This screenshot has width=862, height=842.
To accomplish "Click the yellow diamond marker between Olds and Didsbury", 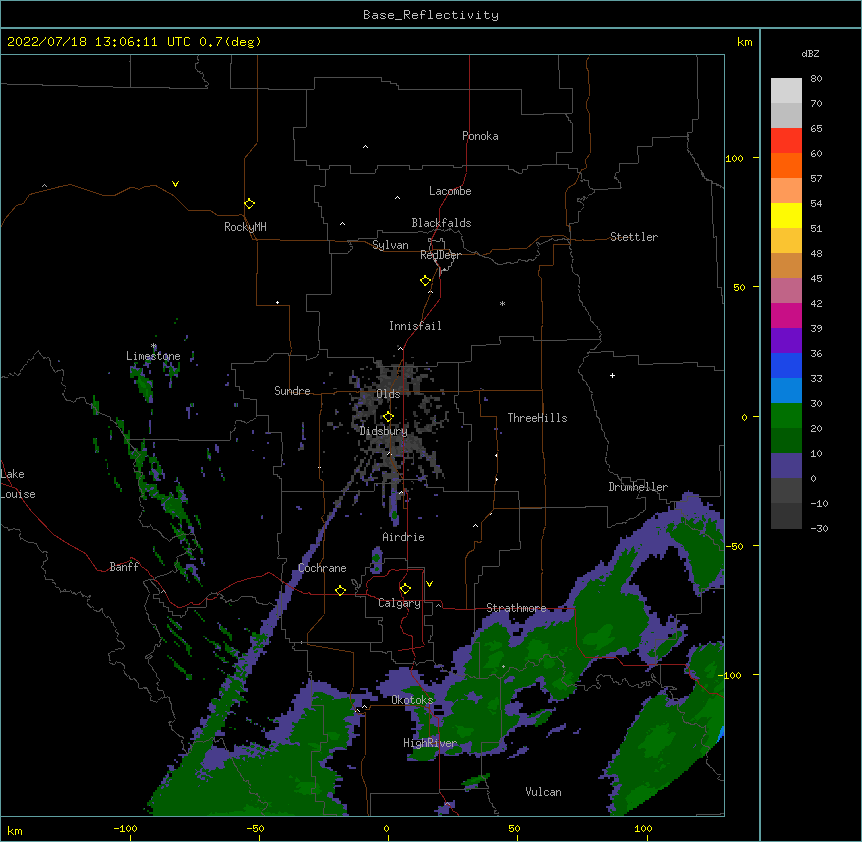I will click(388, 416).
